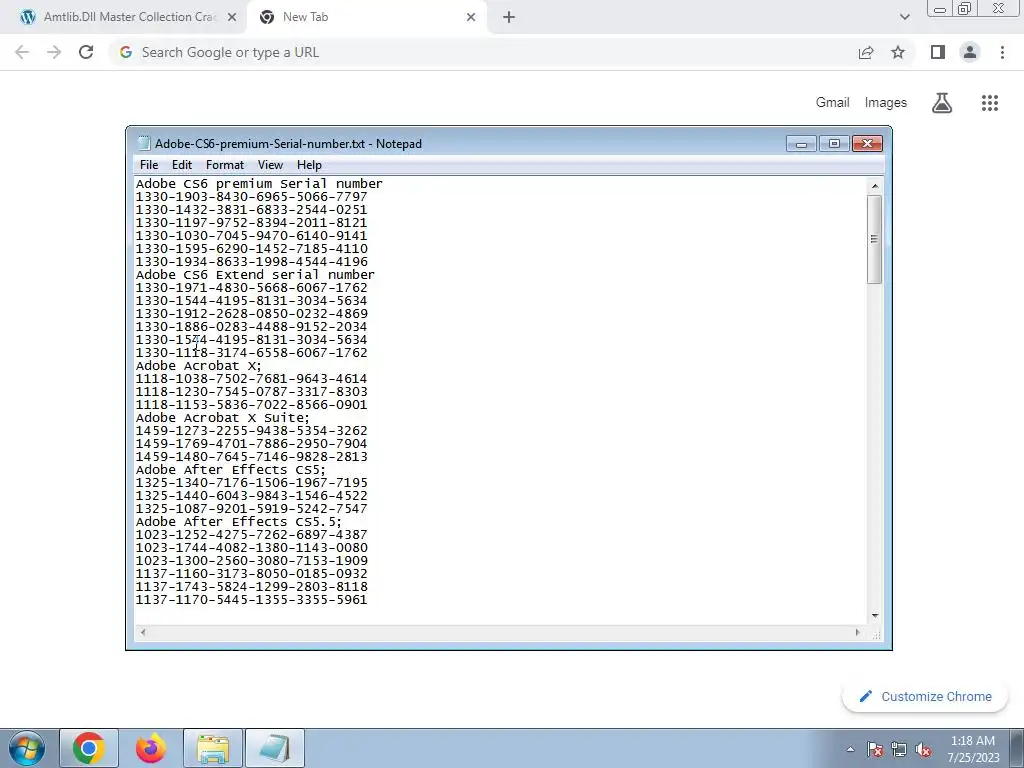Screen dimensions: 1024x768
Task: Click the line ending in 5066-7797
Action: (x=251, y=197)
